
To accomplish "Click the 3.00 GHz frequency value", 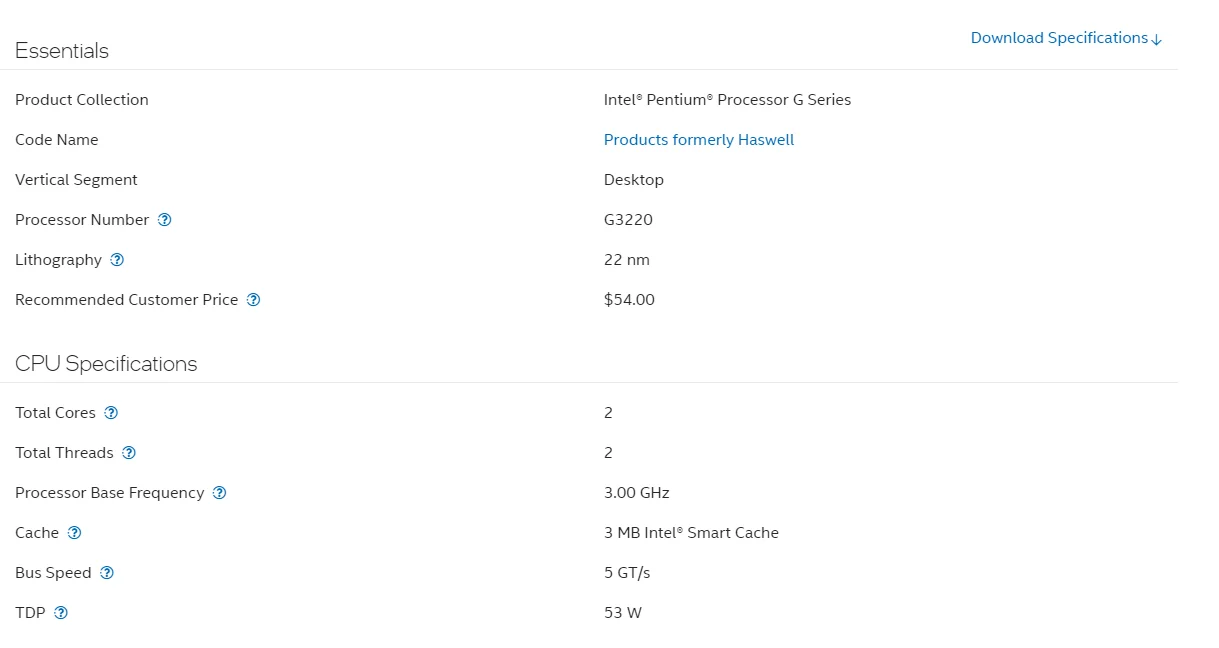I will (x=636, y=493).
